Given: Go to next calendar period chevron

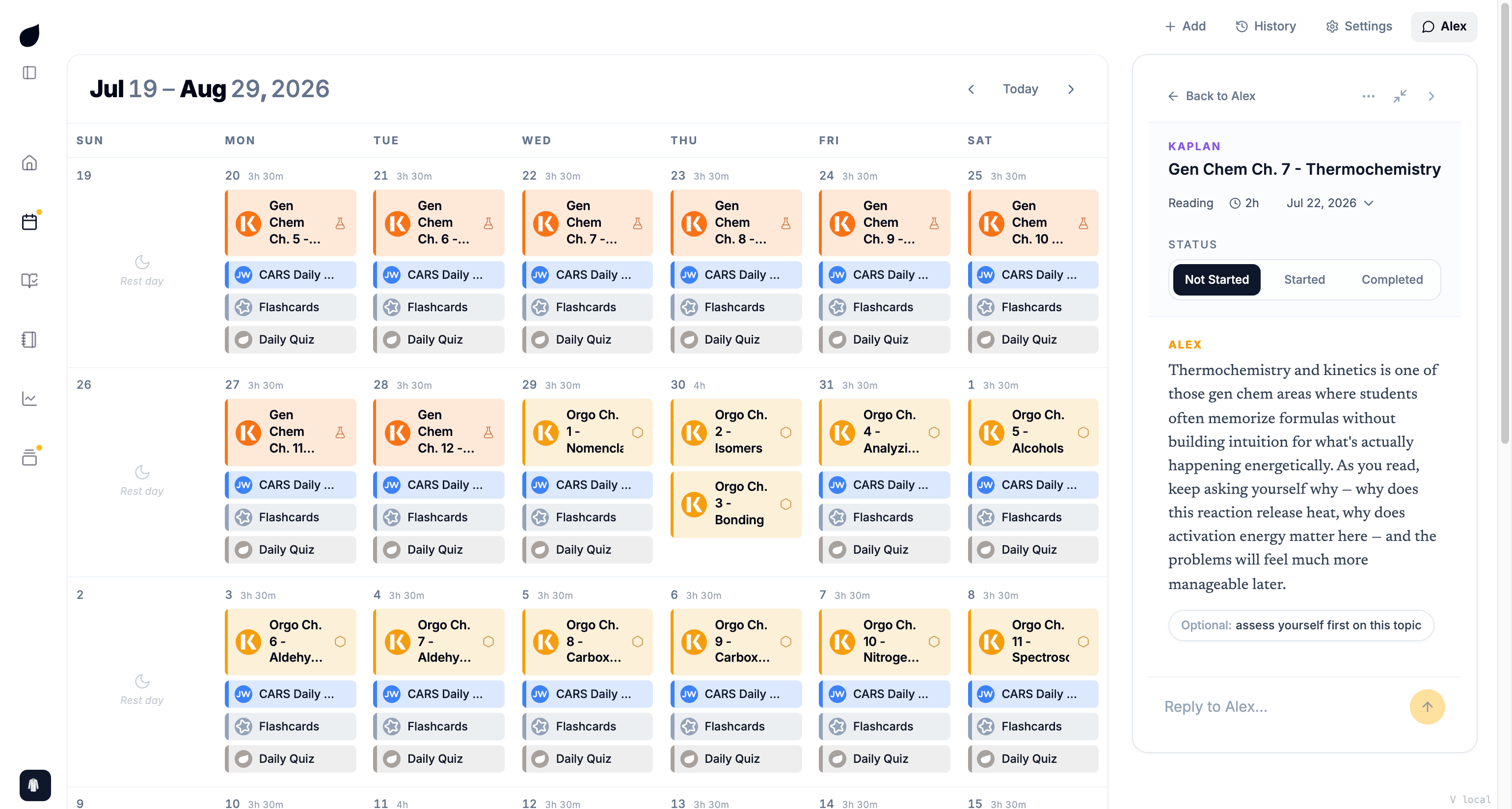Looking at the screenshot, I should click(1071, 89).
